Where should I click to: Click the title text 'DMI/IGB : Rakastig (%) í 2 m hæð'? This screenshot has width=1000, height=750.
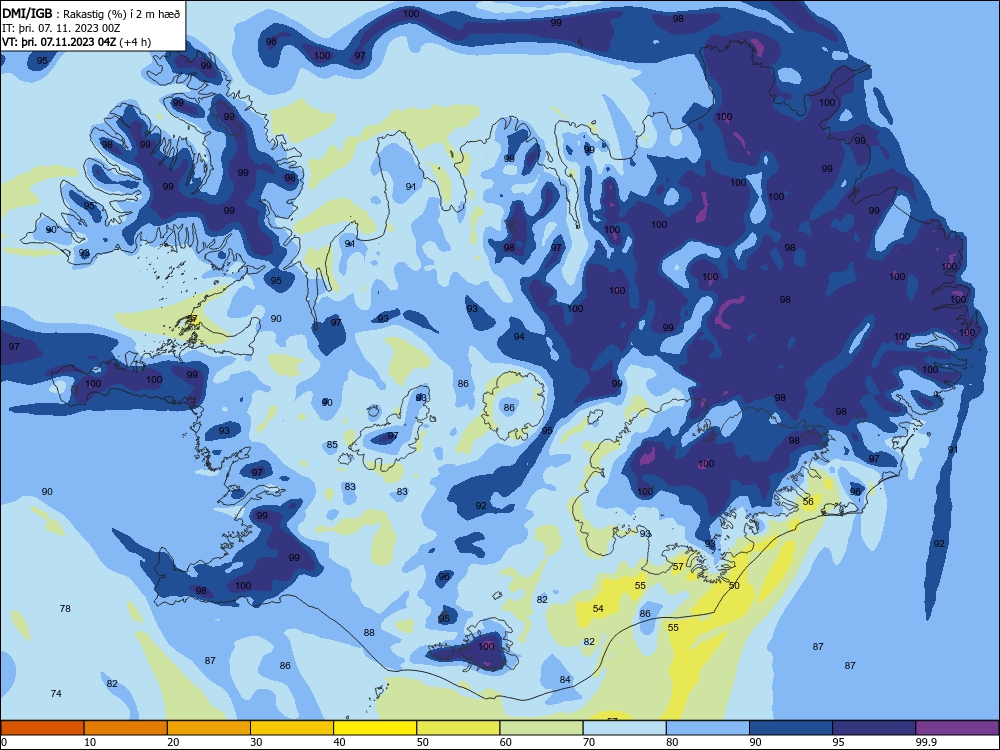pos(91,14)
